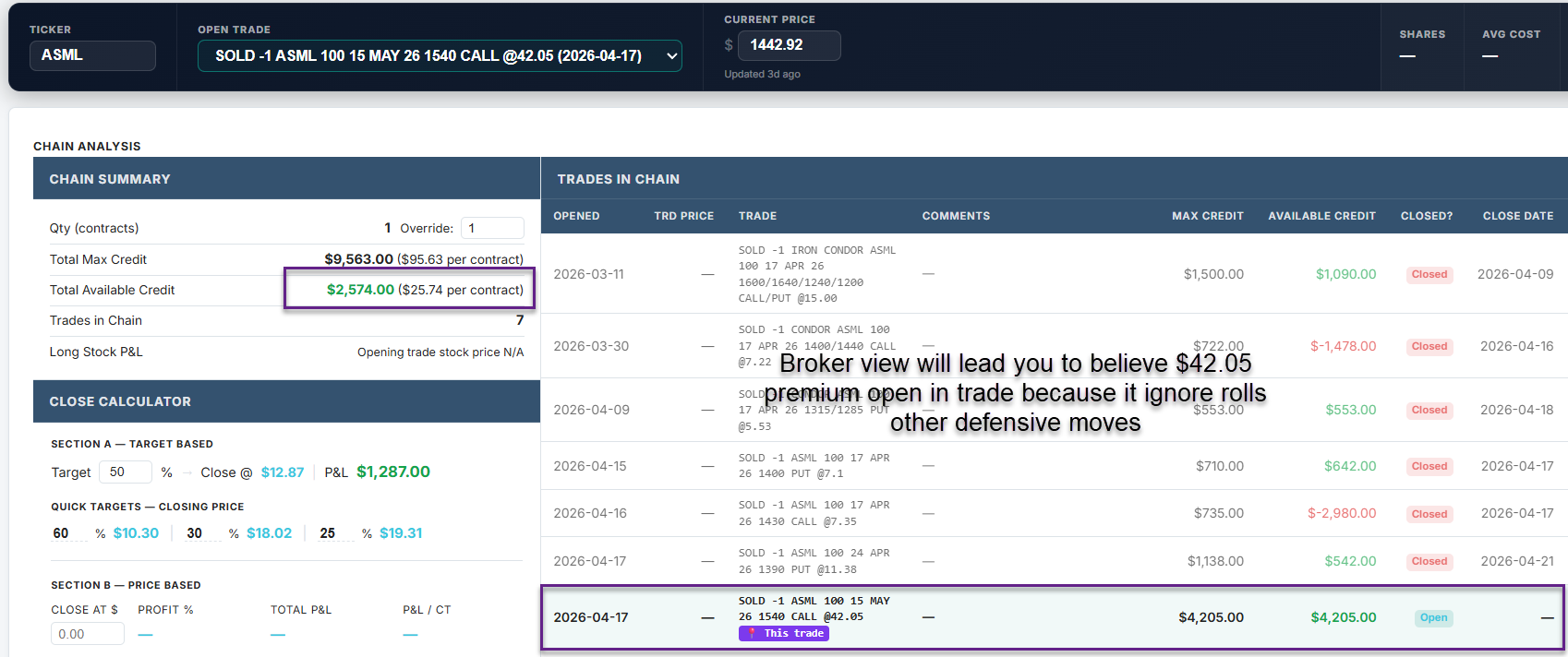Click the Open status badge
Viewport: 1568px width, 657px height.
(1433, 618)
